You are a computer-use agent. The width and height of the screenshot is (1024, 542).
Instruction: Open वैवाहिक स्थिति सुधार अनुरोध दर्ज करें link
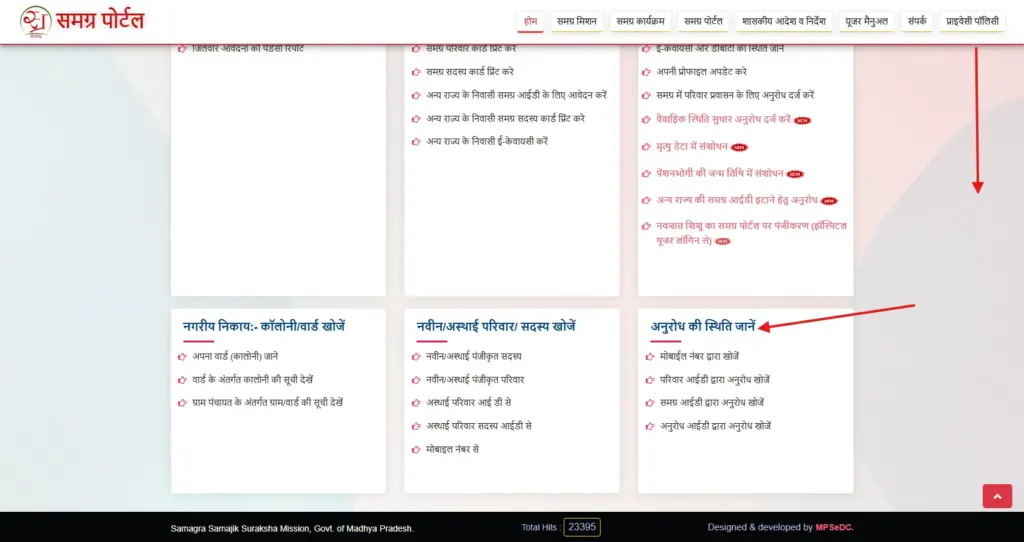(723, 120)
